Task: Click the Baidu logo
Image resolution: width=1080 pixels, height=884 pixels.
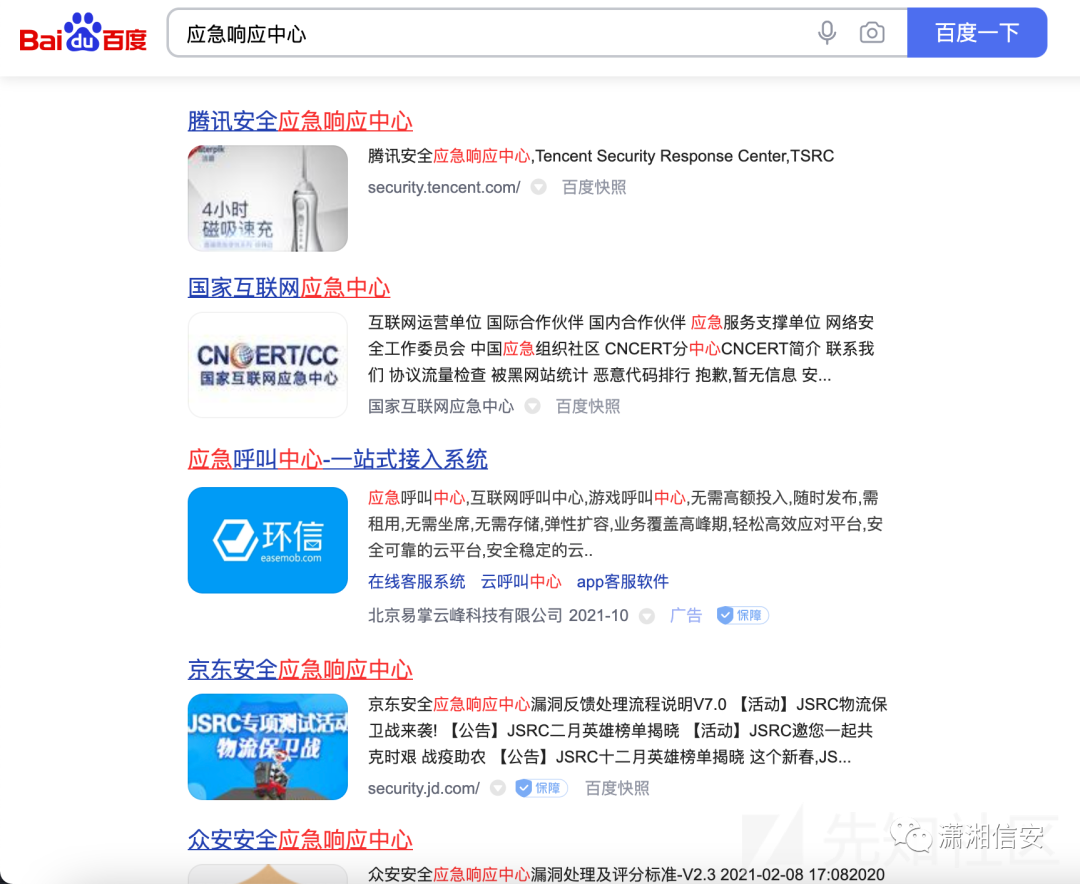Action: (83, 32)
